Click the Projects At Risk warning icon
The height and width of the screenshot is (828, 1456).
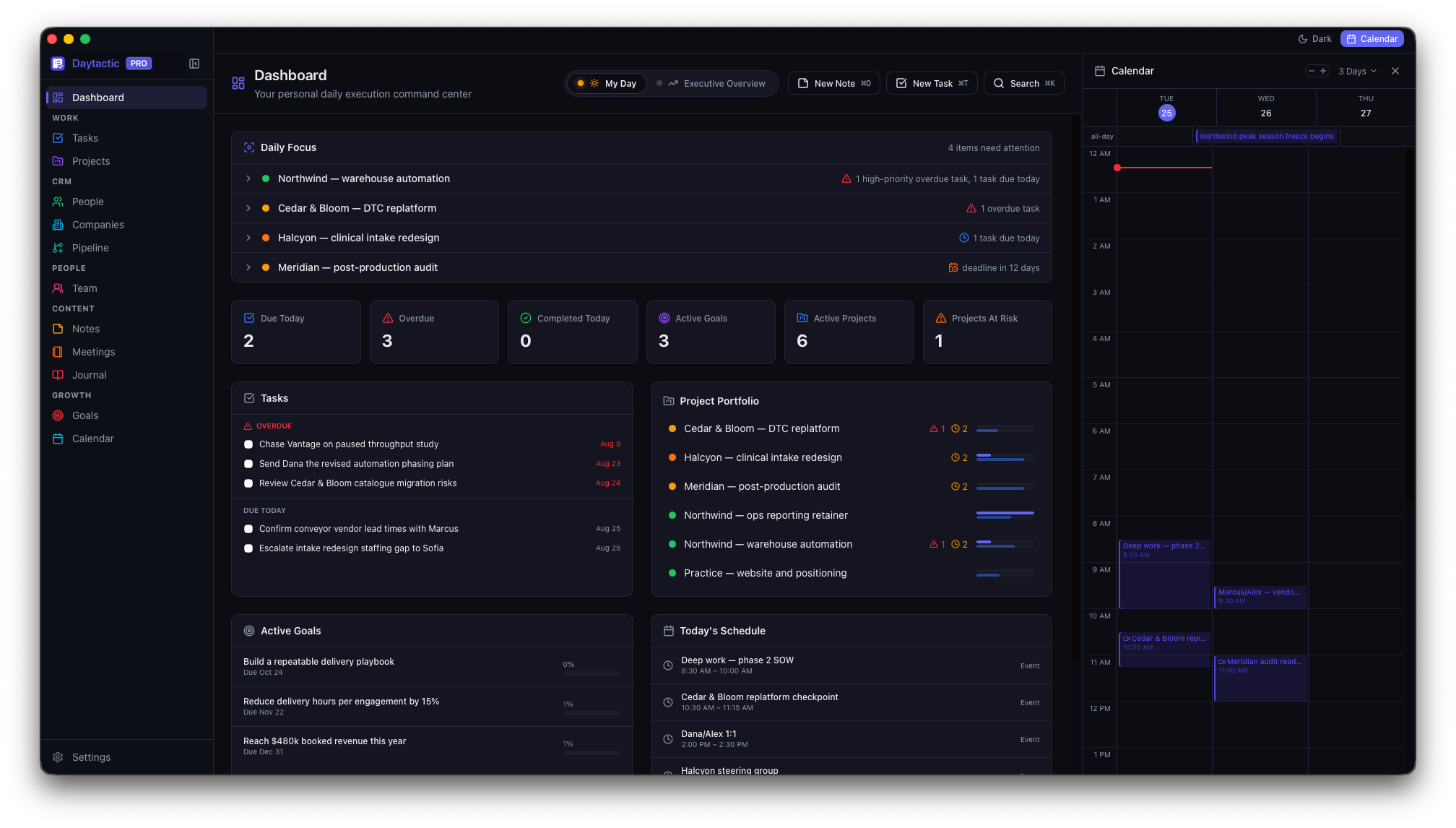[941, 318]
